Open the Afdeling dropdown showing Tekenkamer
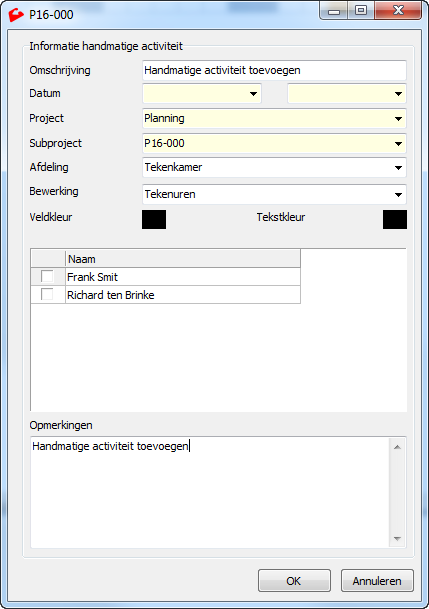Viewport: 429px width, 609px height. (274, 167)
